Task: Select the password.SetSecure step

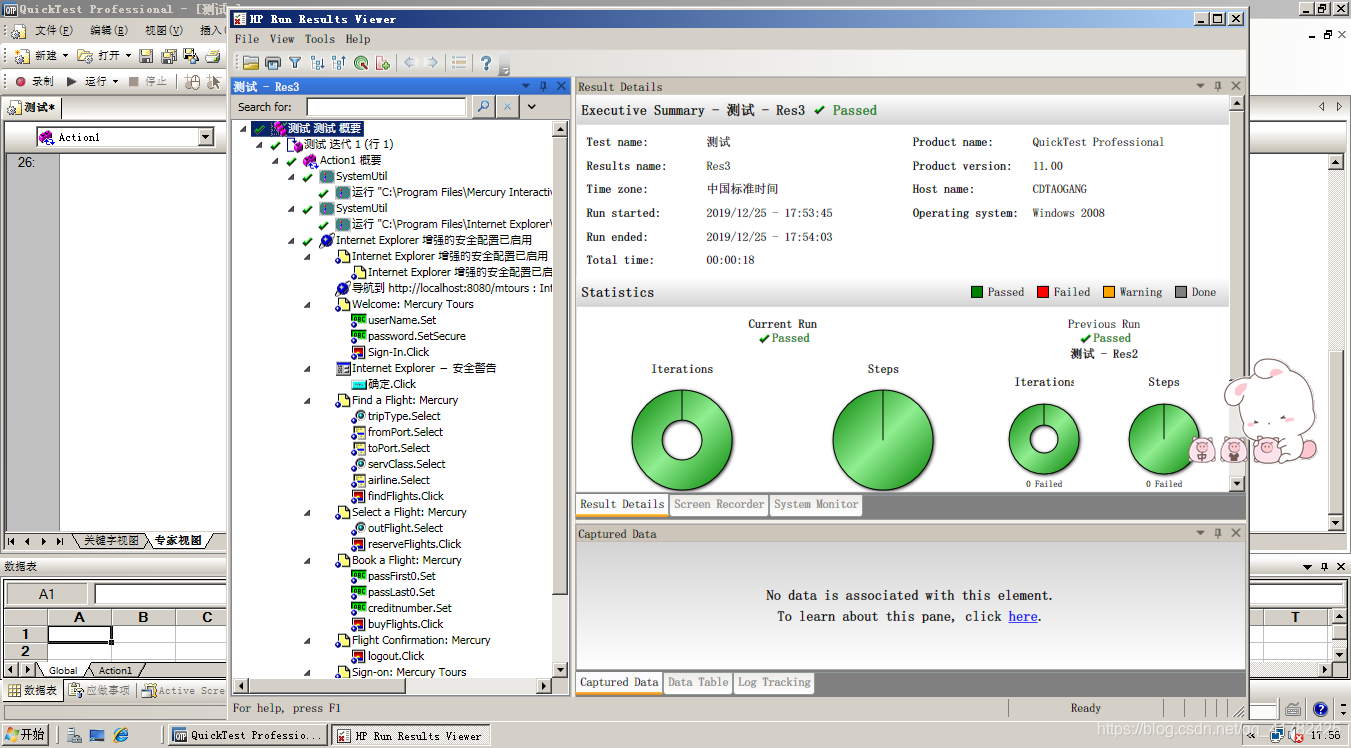Action: coord(416,336)
